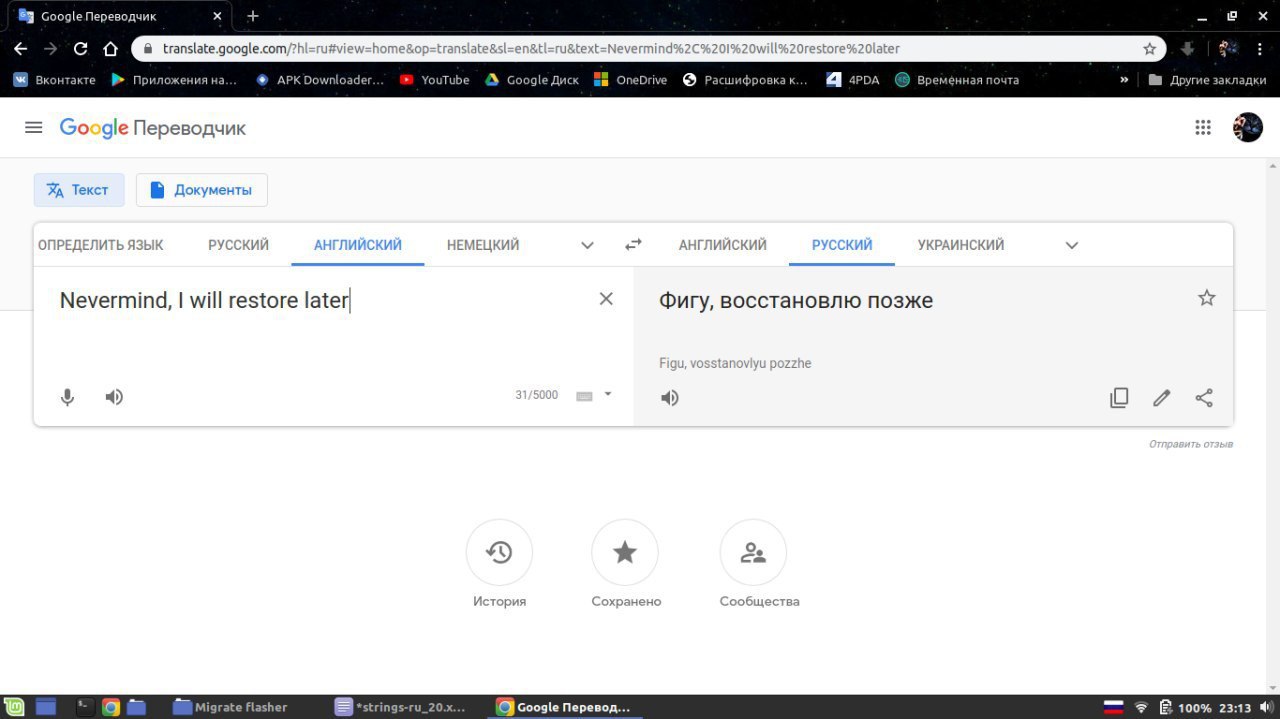This screenshot has width=1280, height=719.
Task: Open the Wi-Fi network indicator
Action: click(x=1141, y=707)
